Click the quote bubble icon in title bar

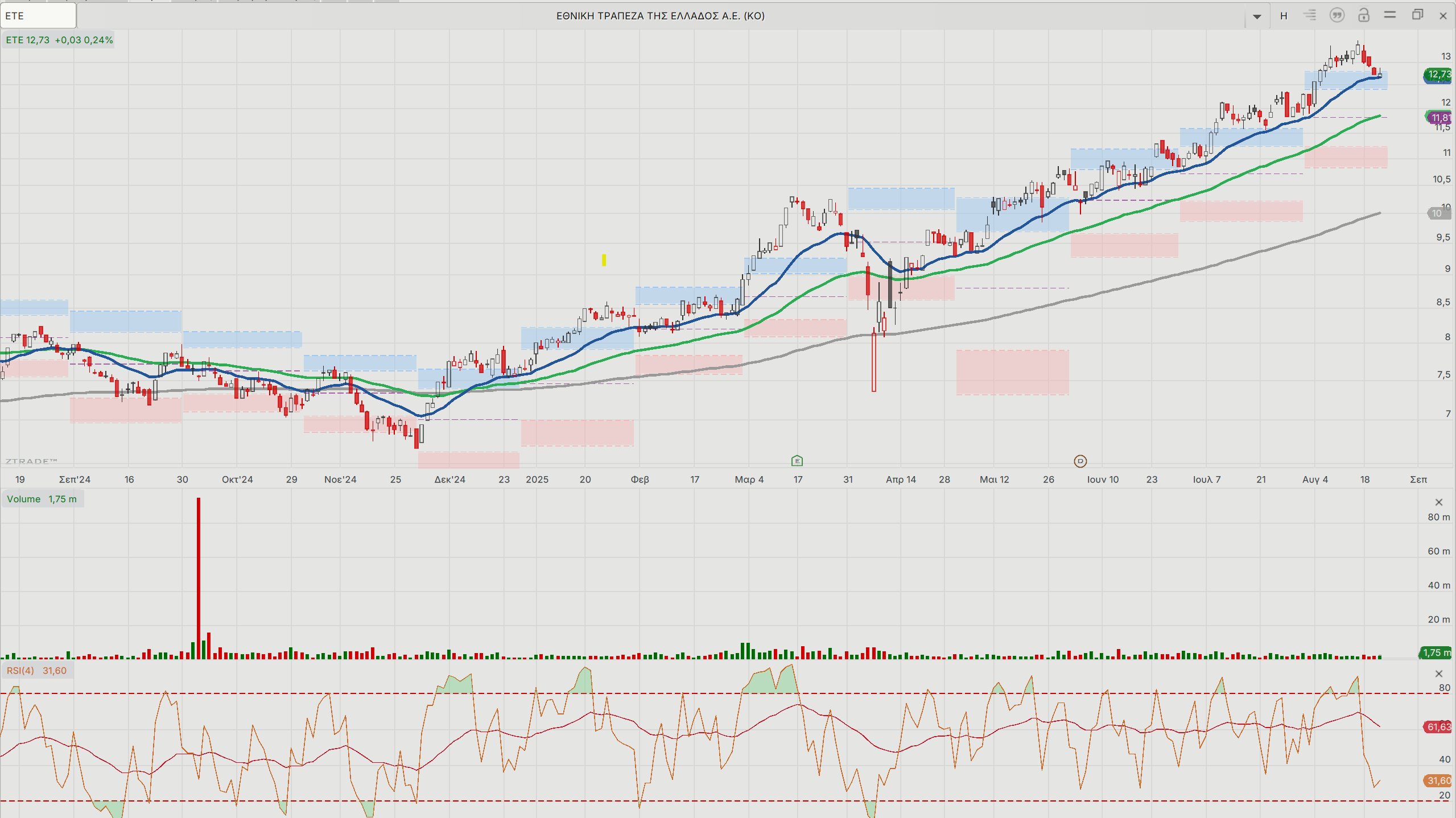coord(1337,15)
